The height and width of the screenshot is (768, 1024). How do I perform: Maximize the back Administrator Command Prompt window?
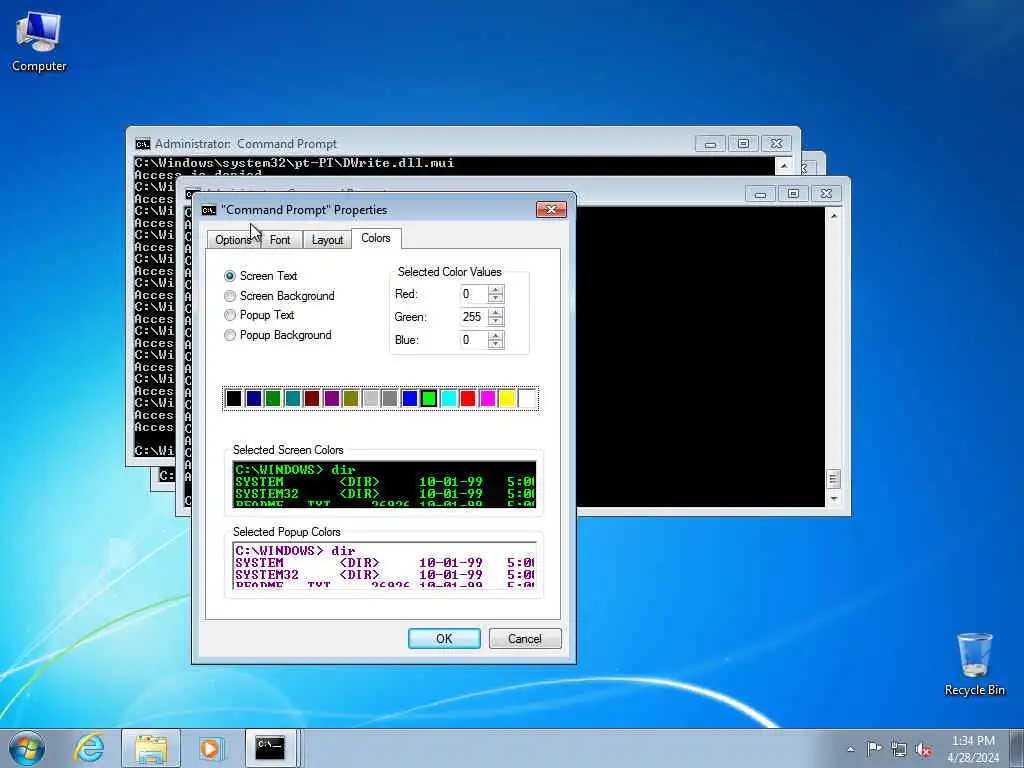[x=743, y=144]
